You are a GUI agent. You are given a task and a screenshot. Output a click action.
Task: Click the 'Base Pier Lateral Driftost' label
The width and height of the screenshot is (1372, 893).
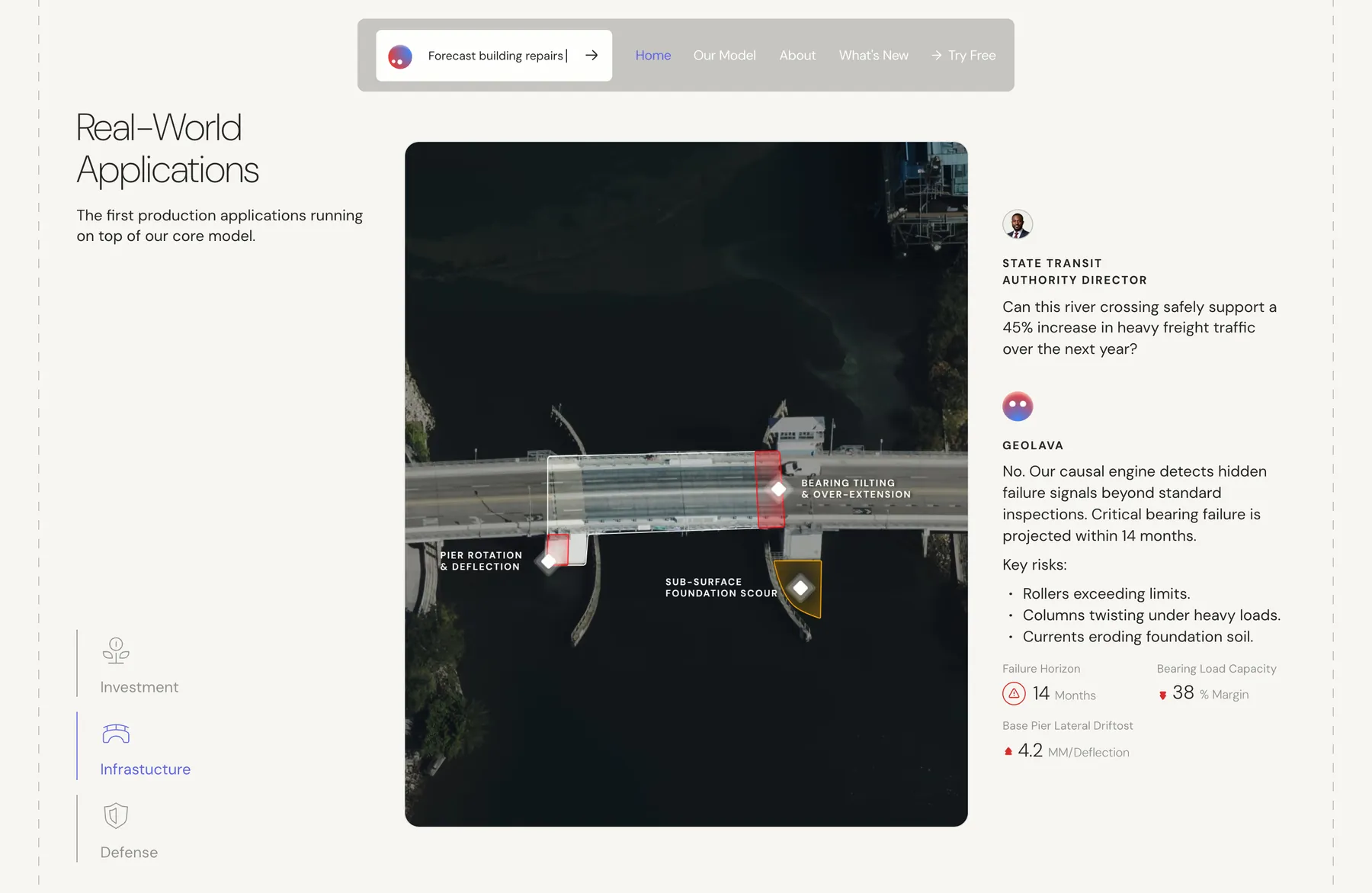(1067, 726)
